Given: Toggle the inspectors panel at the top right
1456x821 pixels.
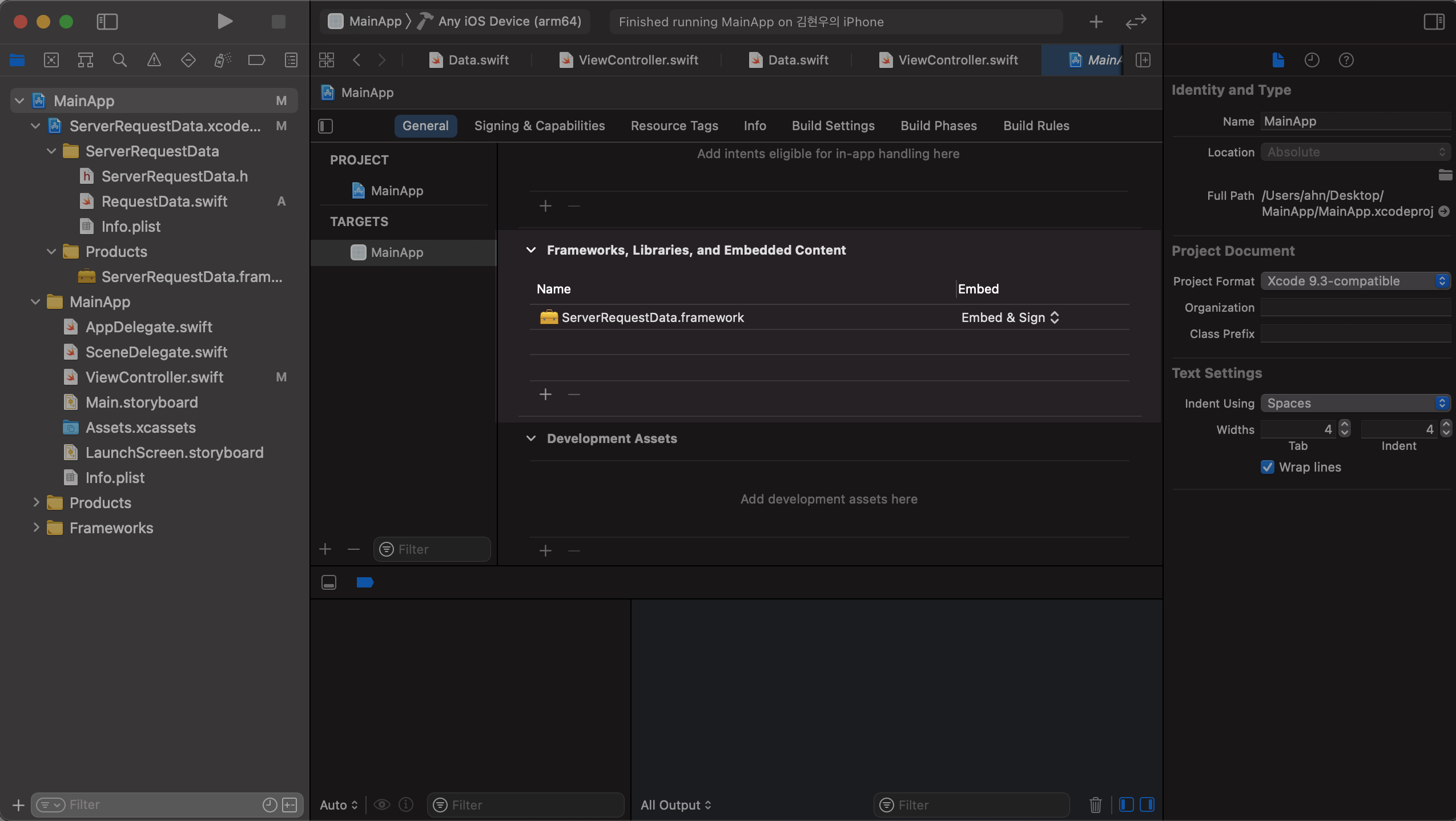Looking at the screenshot, I should click(x=1434, y=22).
